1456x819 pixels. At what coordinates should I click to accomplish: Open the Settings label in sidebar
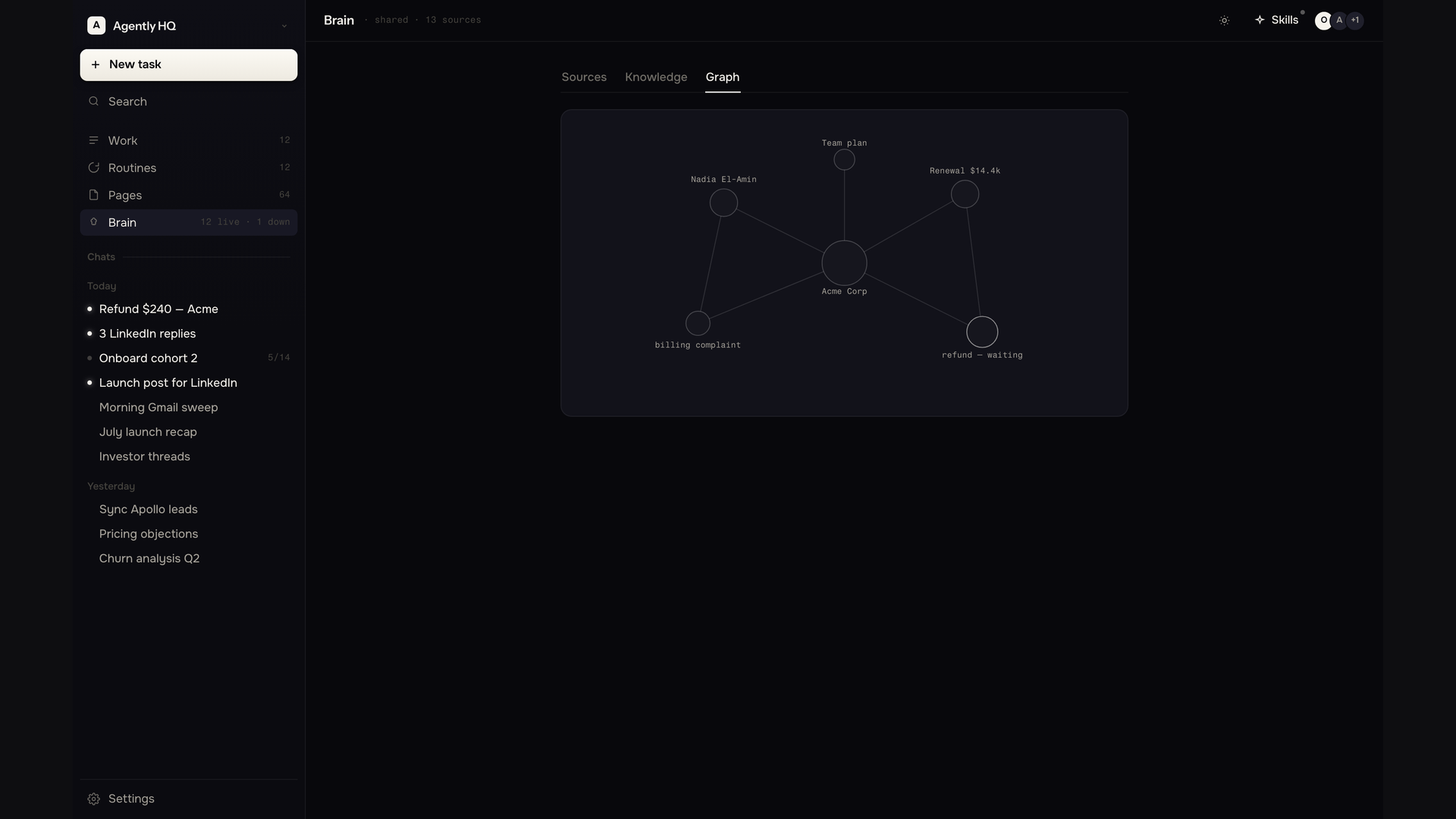coord(131,799)
